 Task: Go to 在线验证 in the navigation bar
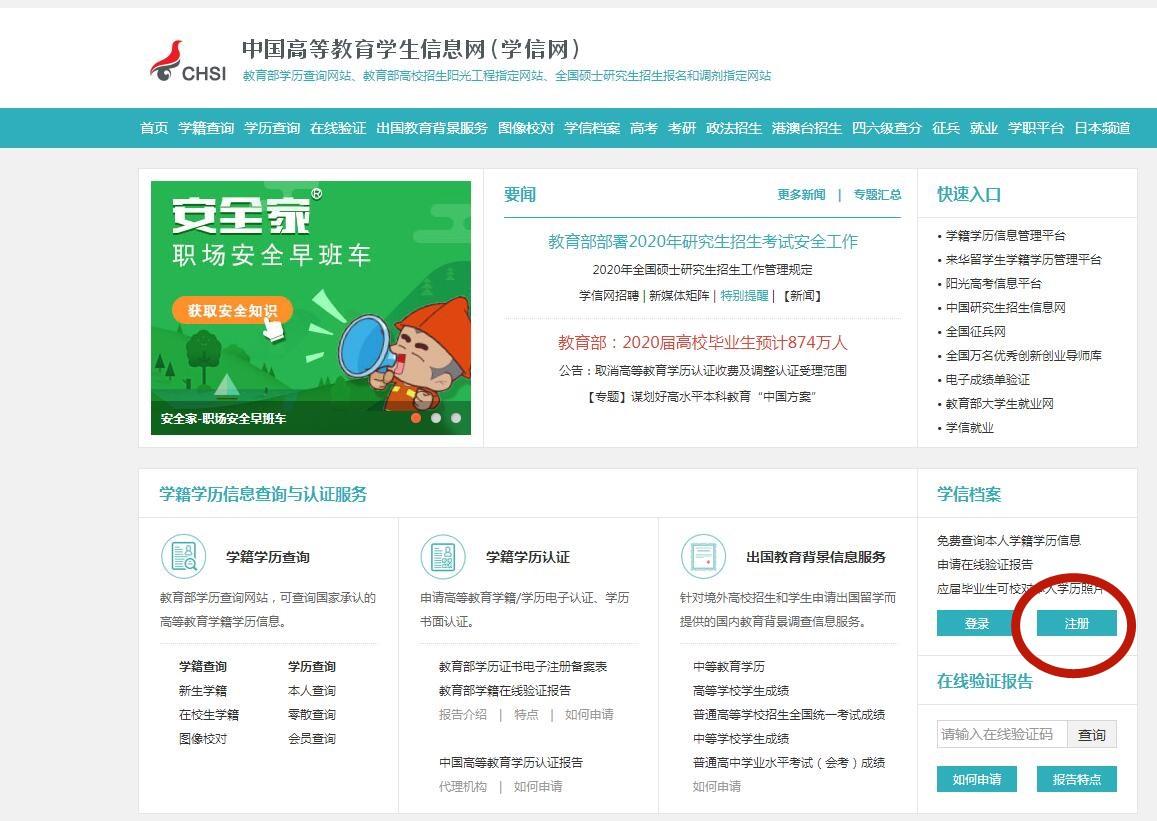(338, 128)
